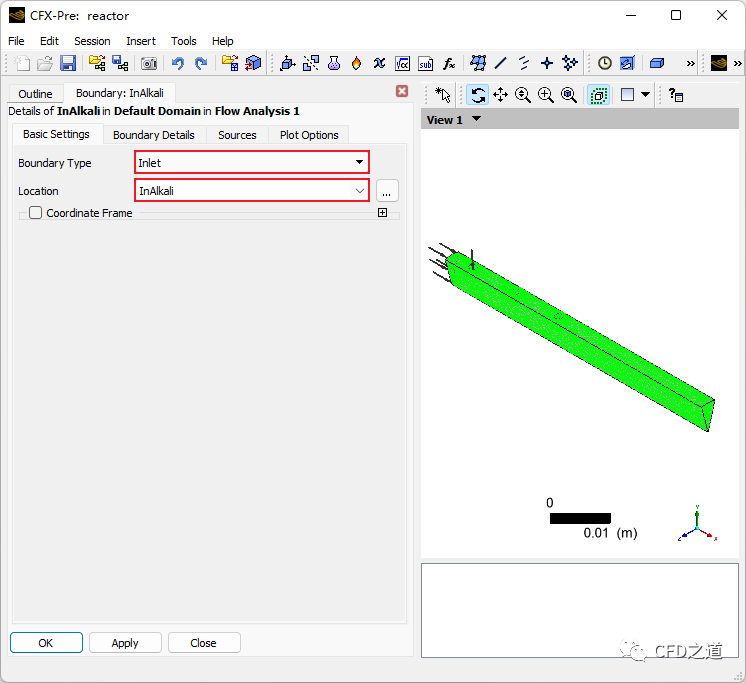The image size is (746, 683).
Task: Click the OK button
Action: coord(46,643)
